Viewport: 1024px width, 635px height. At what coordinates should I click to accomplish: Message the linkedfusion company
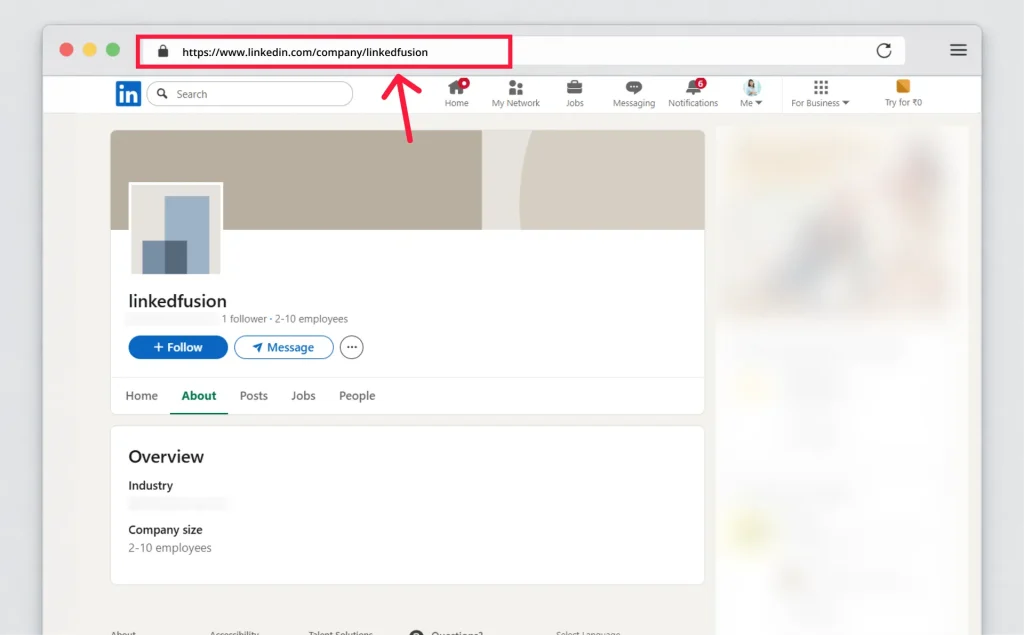coord(283,348)
